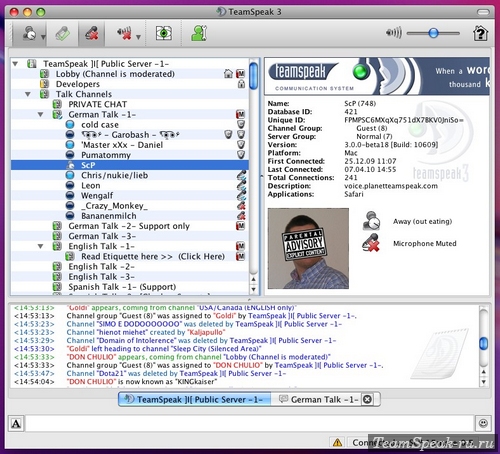Screen dimensions: 500x454
Task: Open the mute speakers dropdown arrow
Action: click(x=138, y=37)
